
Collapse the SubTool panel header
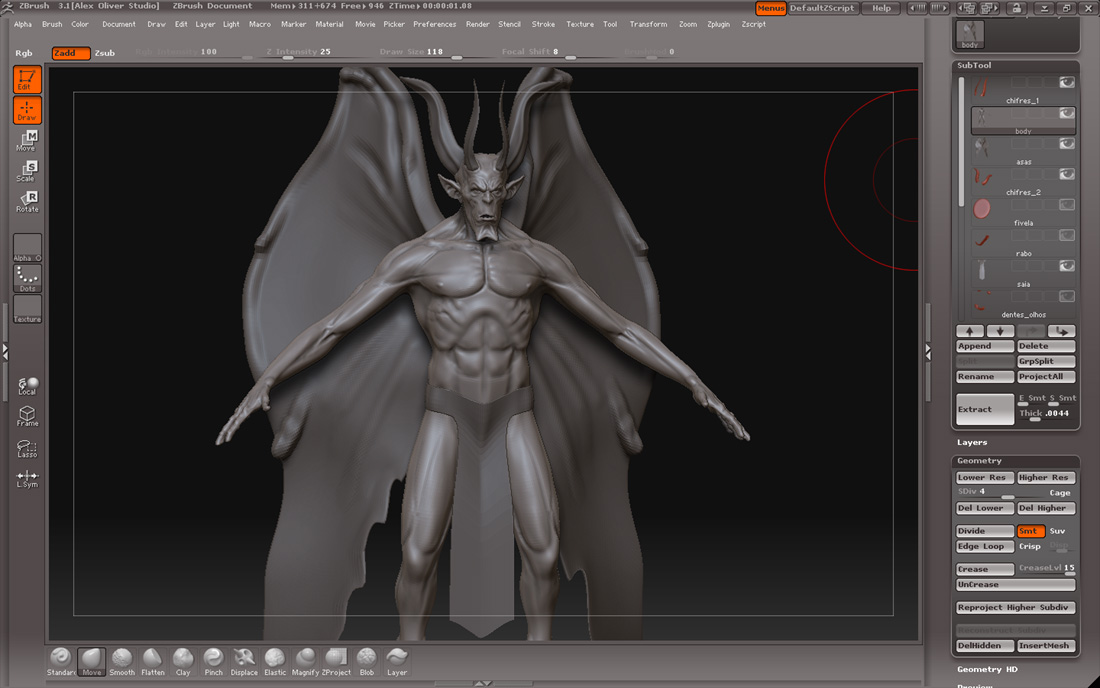pos(974,65)
